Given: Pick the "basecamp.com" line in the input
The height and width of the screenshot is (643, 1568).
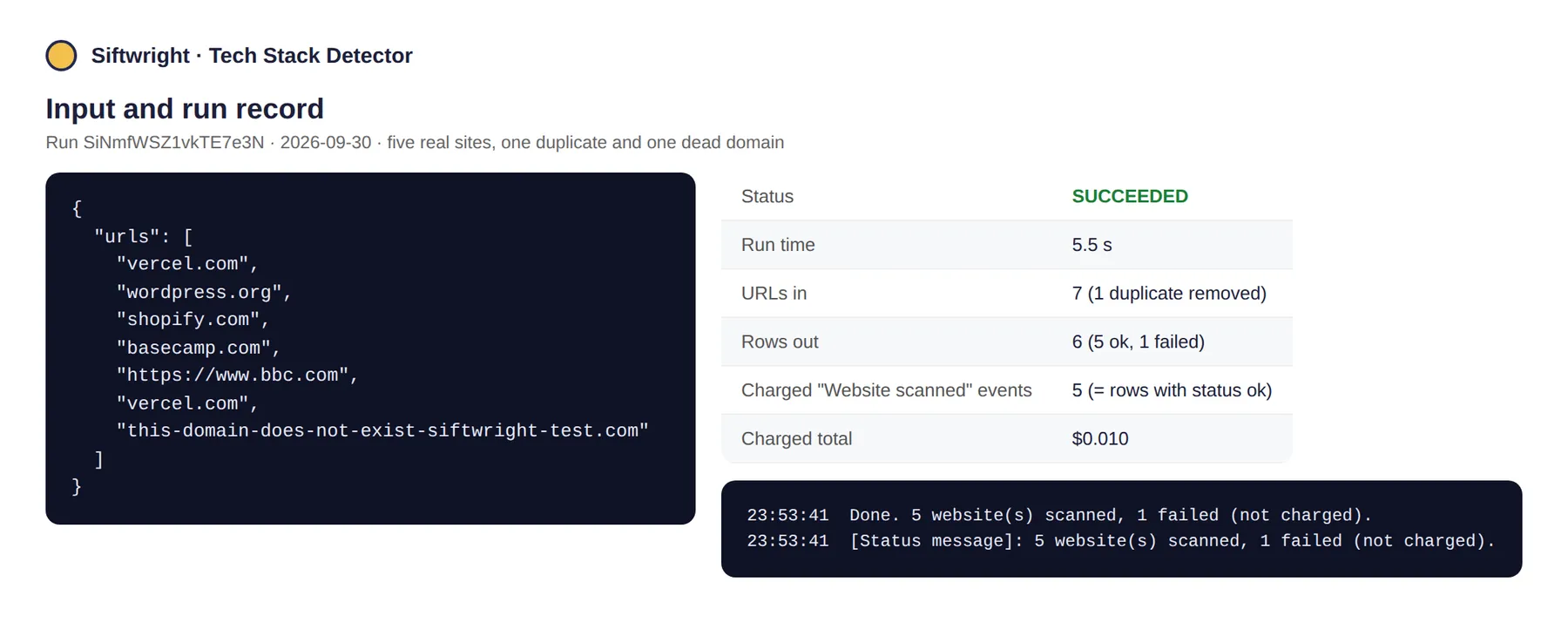Looking at the screenshot, I should pyautogui.click(x=193, y=348).
